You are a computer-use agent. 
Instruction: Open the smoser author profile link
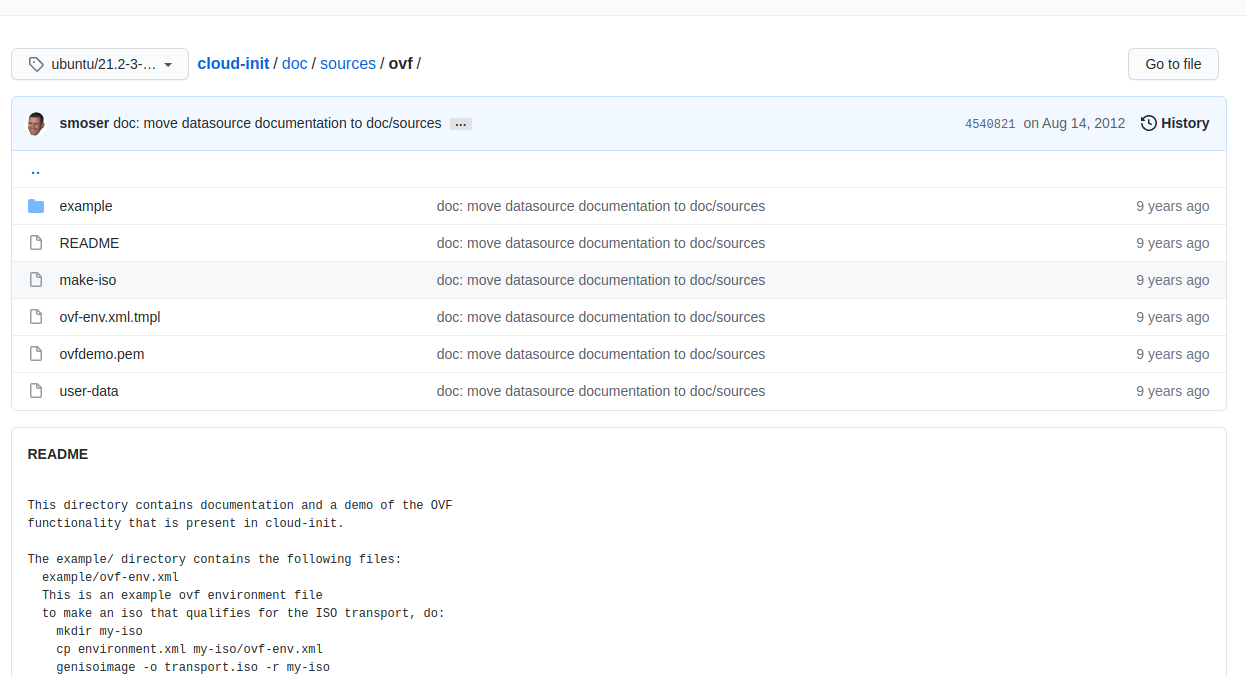[x=84, y=123]
